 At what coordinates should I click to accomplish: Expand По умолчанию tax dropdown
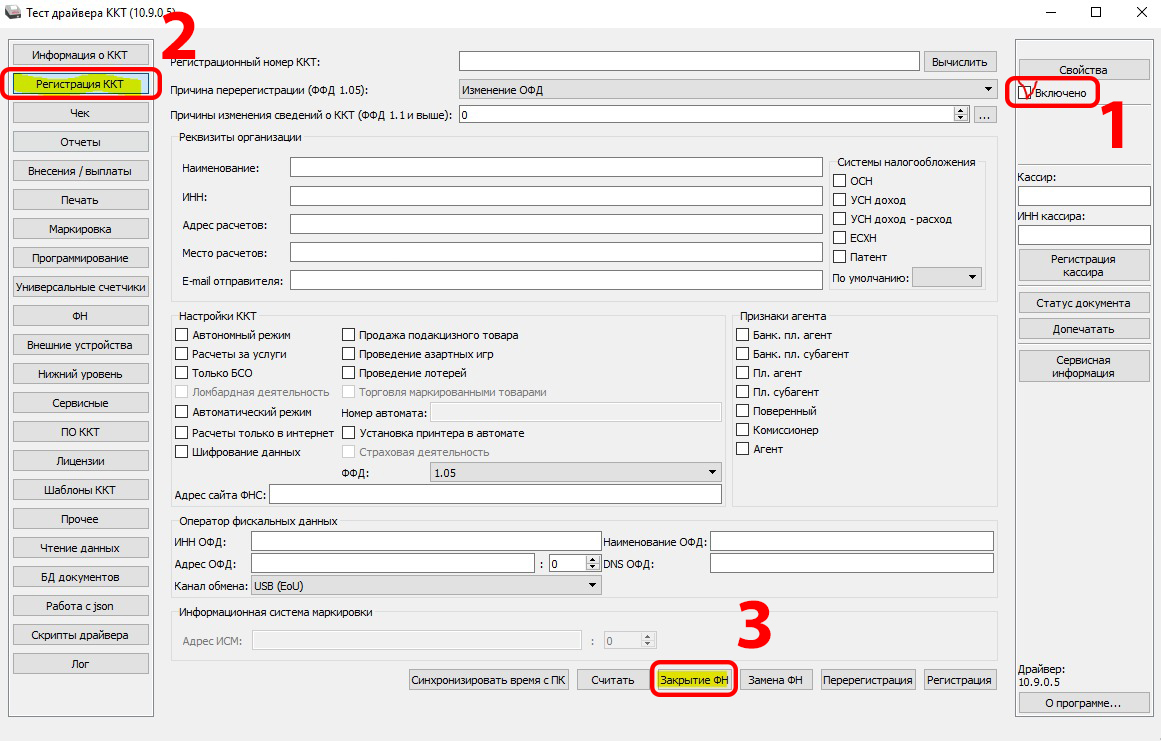click(972, 277)
